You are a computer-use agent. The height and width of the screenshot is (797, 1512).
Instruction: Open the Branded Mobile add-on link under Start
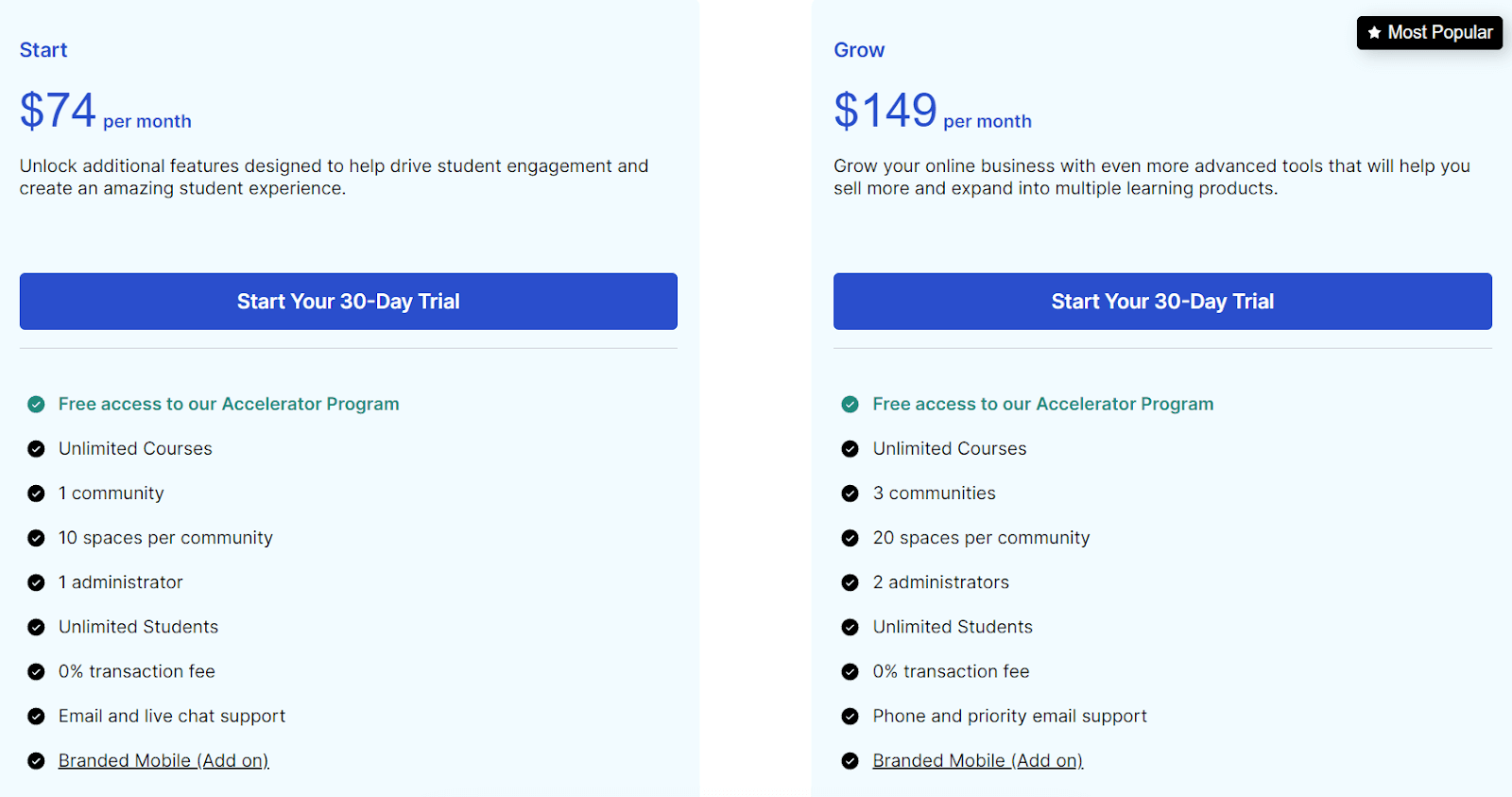[163, 760]
